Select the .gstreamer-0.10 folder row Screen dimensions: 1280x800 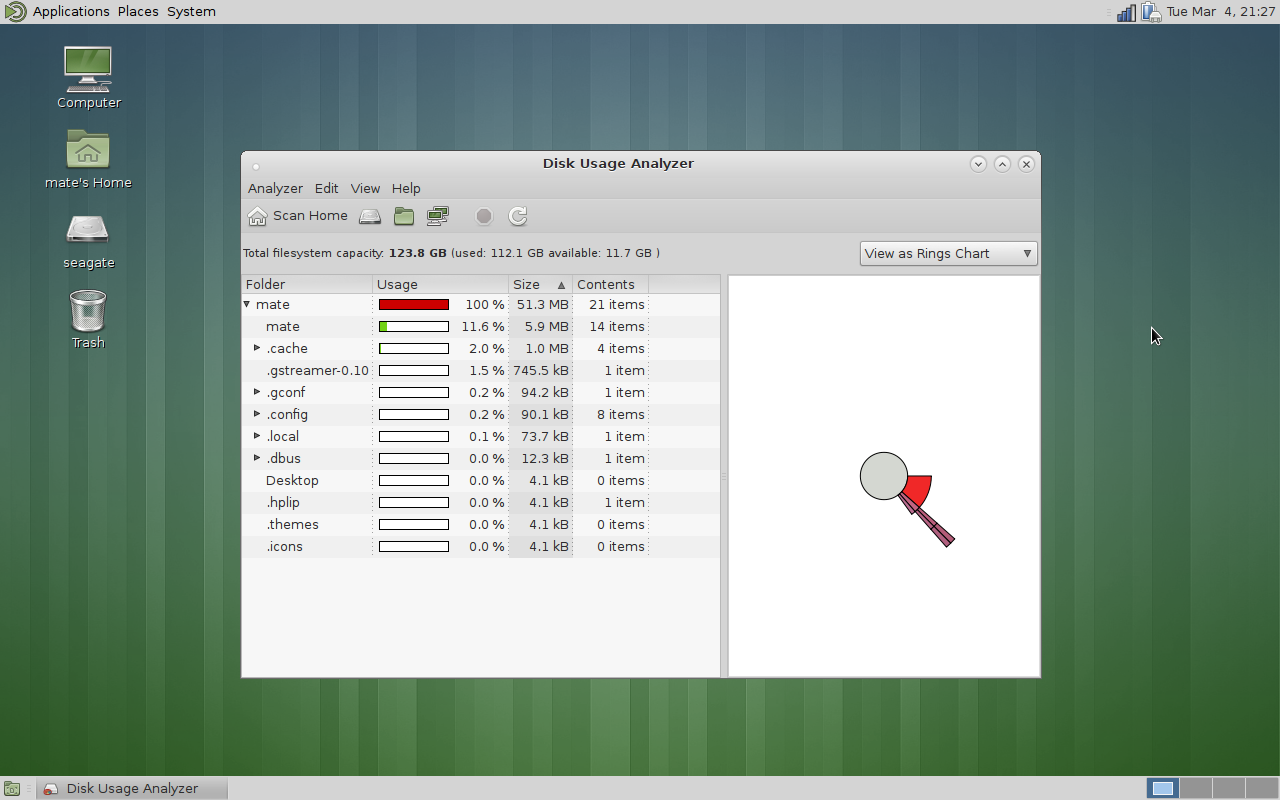click(x=317, y=370)
